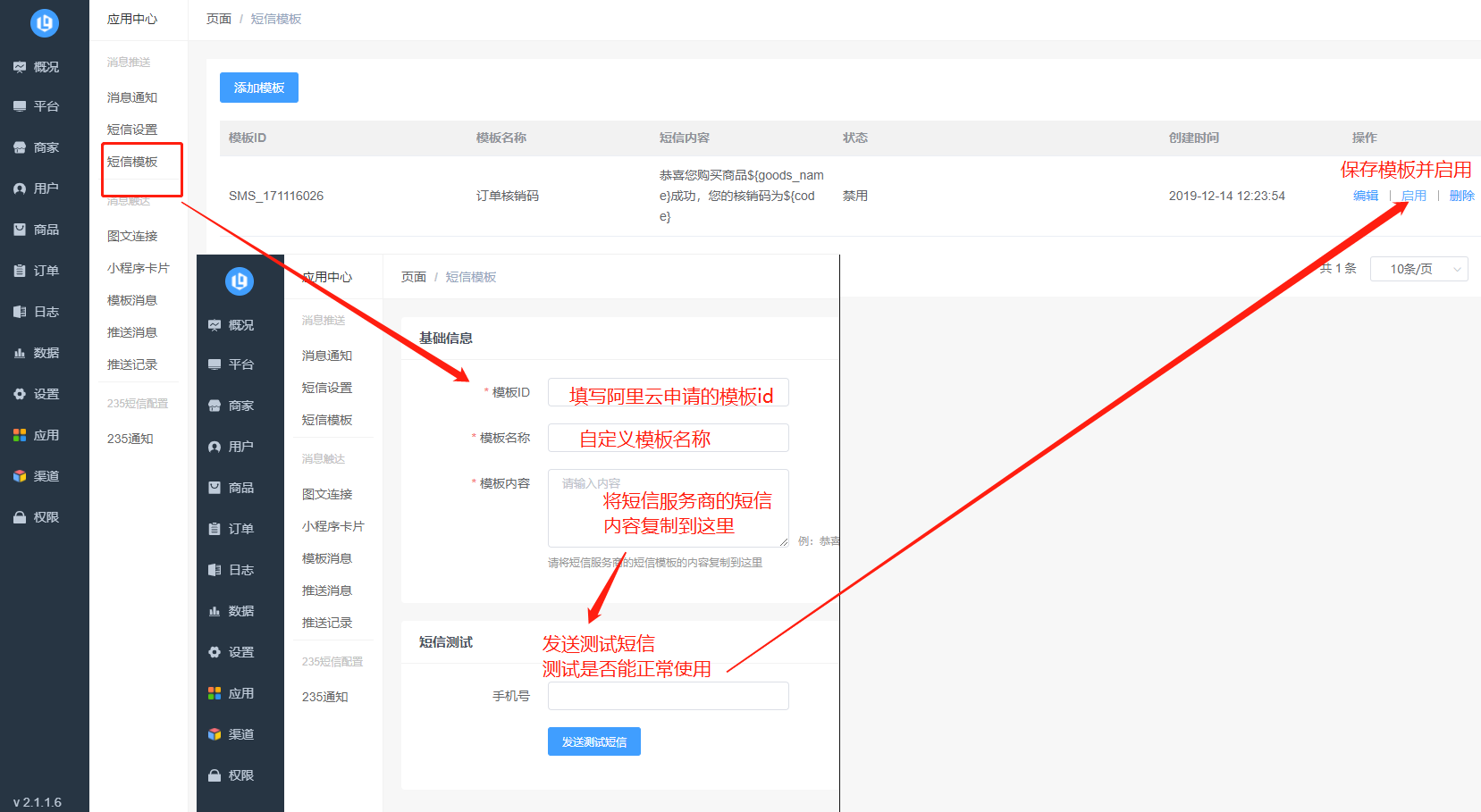Select 订单 icon in the overlaid form window sidebar
The image size is (1481, 812).
(215, 529)
